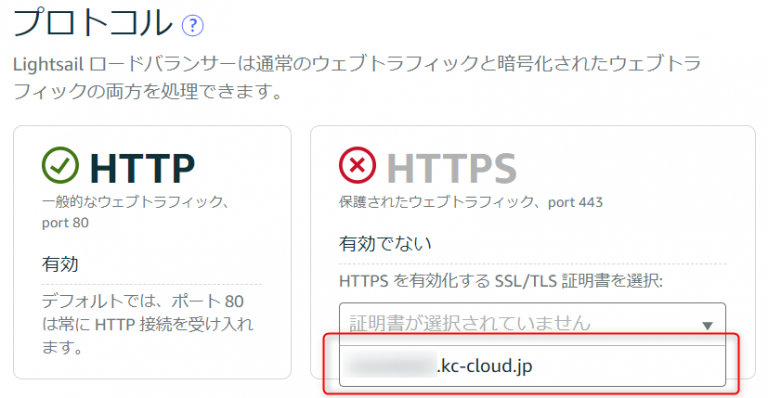Image resolution: width=768 pixels, height=398 pixels.
Task: Click the 有効でない status label
Action: [385, 243]
